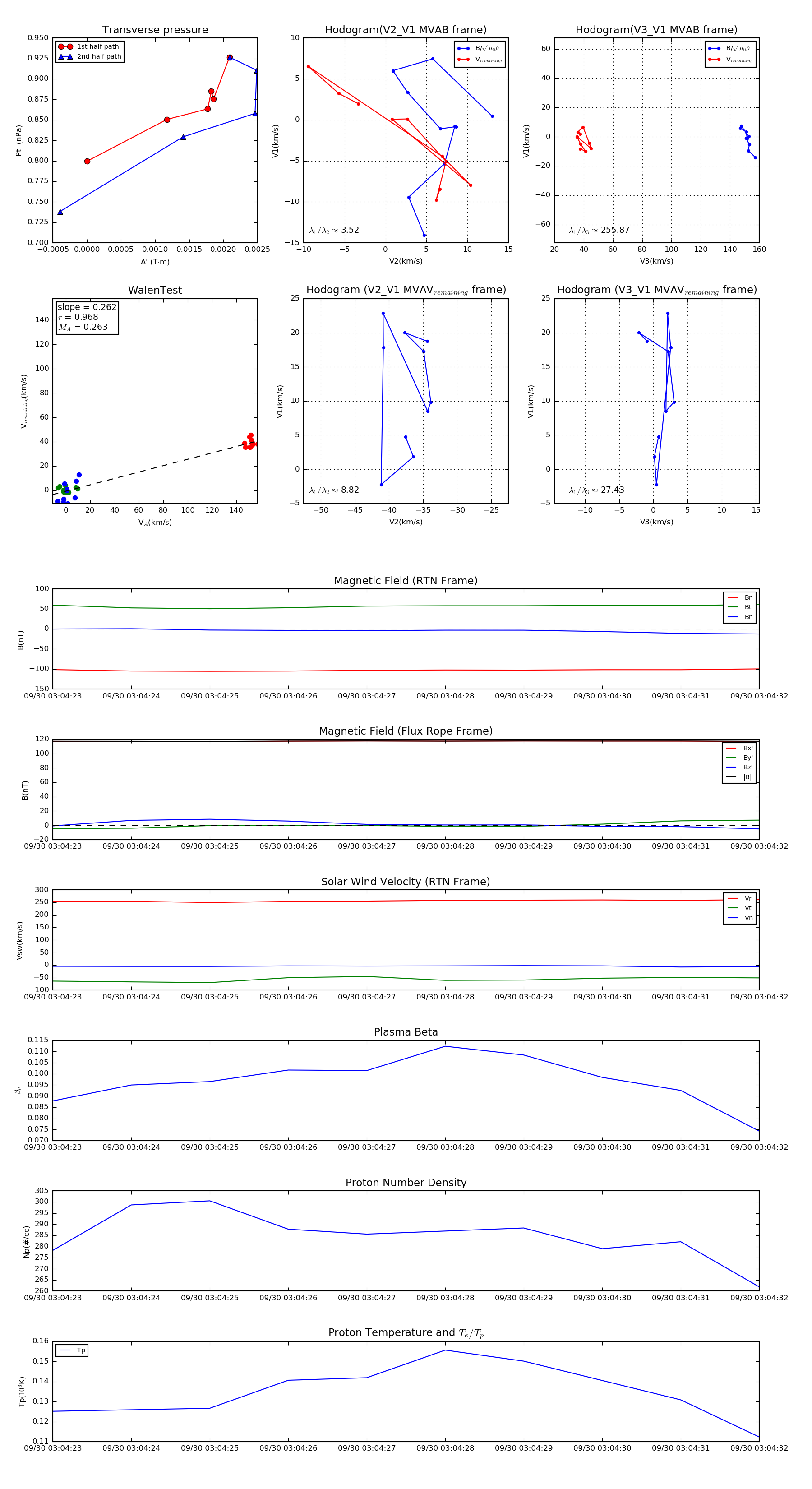The width and height of the screenshot is (812, 1489).
Task: Click the '0.115' tick label in Plasma Beta
Action: click(x=38, y=1040)
